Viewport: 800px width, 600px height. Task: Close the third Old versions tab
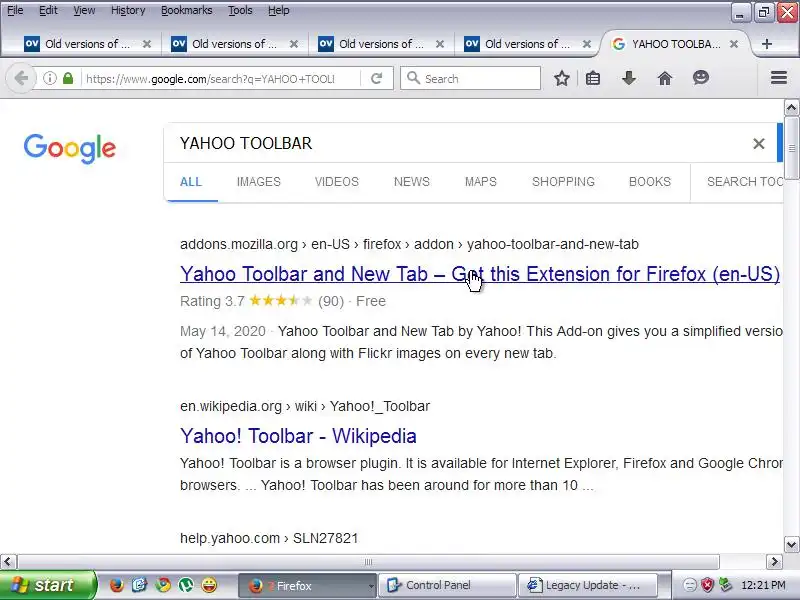[x=440, y=44]
